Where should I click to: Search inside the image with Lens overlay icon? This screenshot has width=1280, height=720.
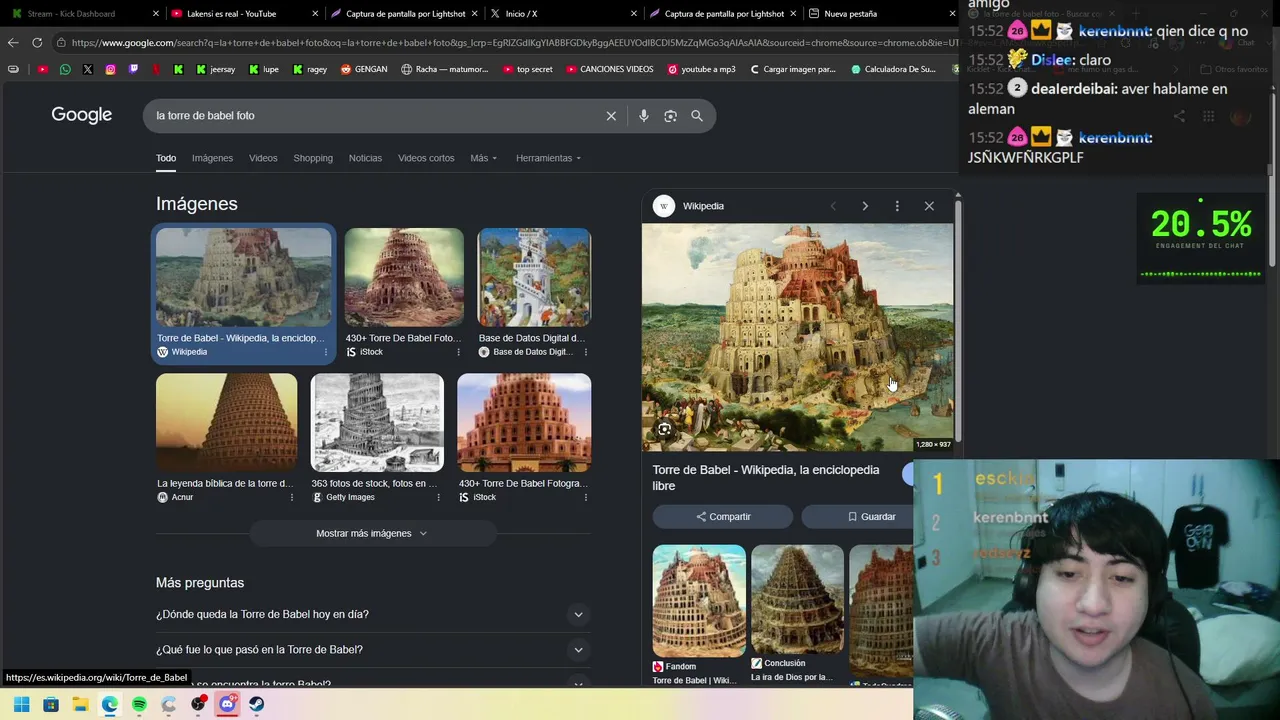[x=664, y=429]
